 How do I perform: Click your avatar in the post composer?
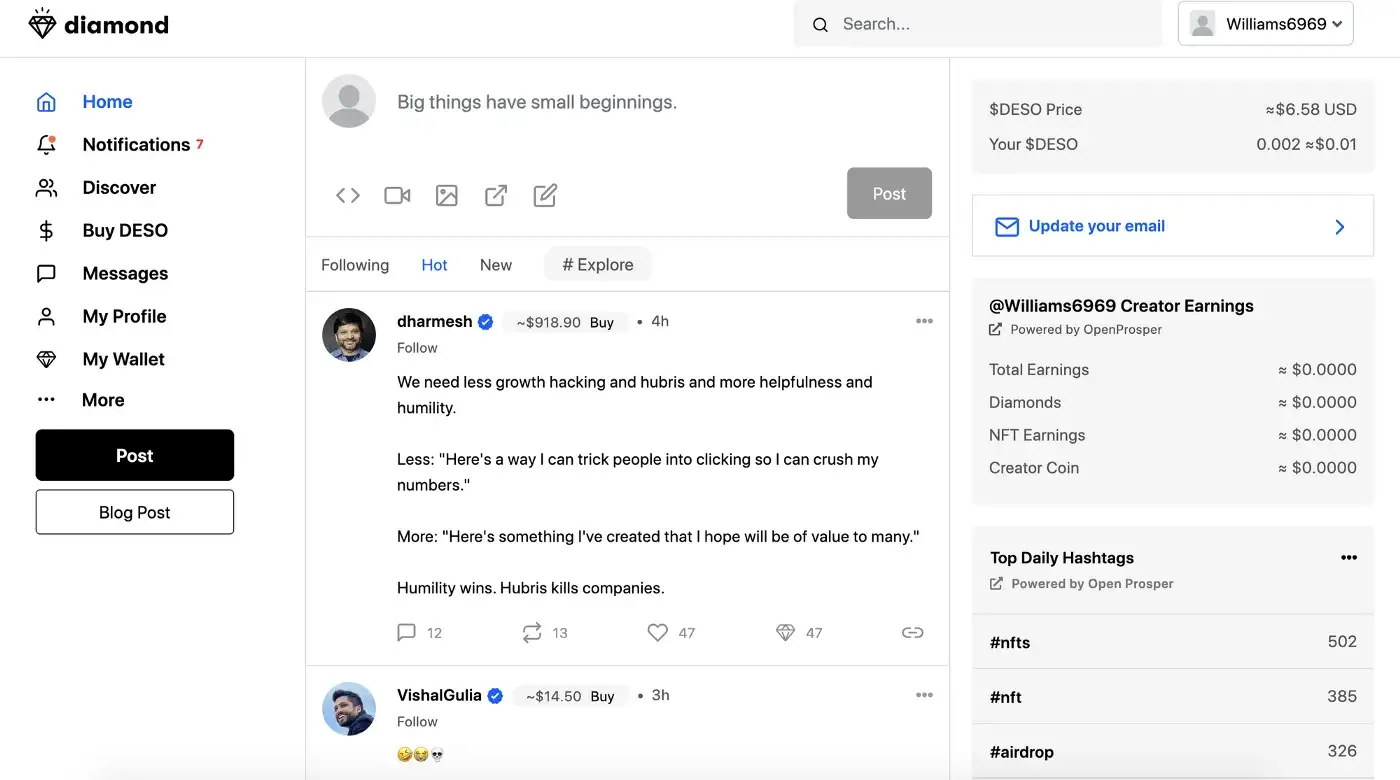pos(349,101)
